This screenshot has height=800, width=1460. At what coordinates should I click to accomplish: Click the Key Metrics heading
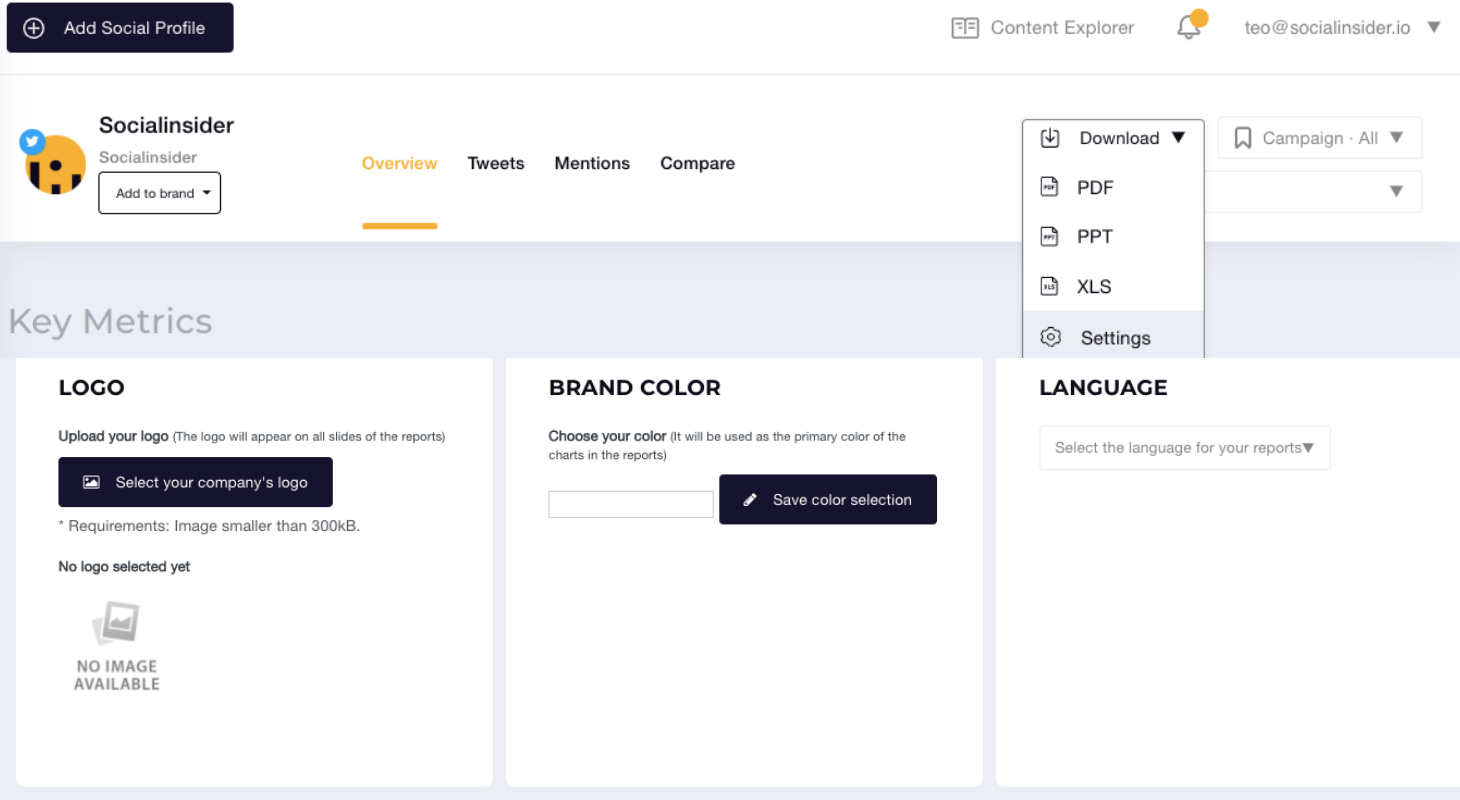pos(110,321)
